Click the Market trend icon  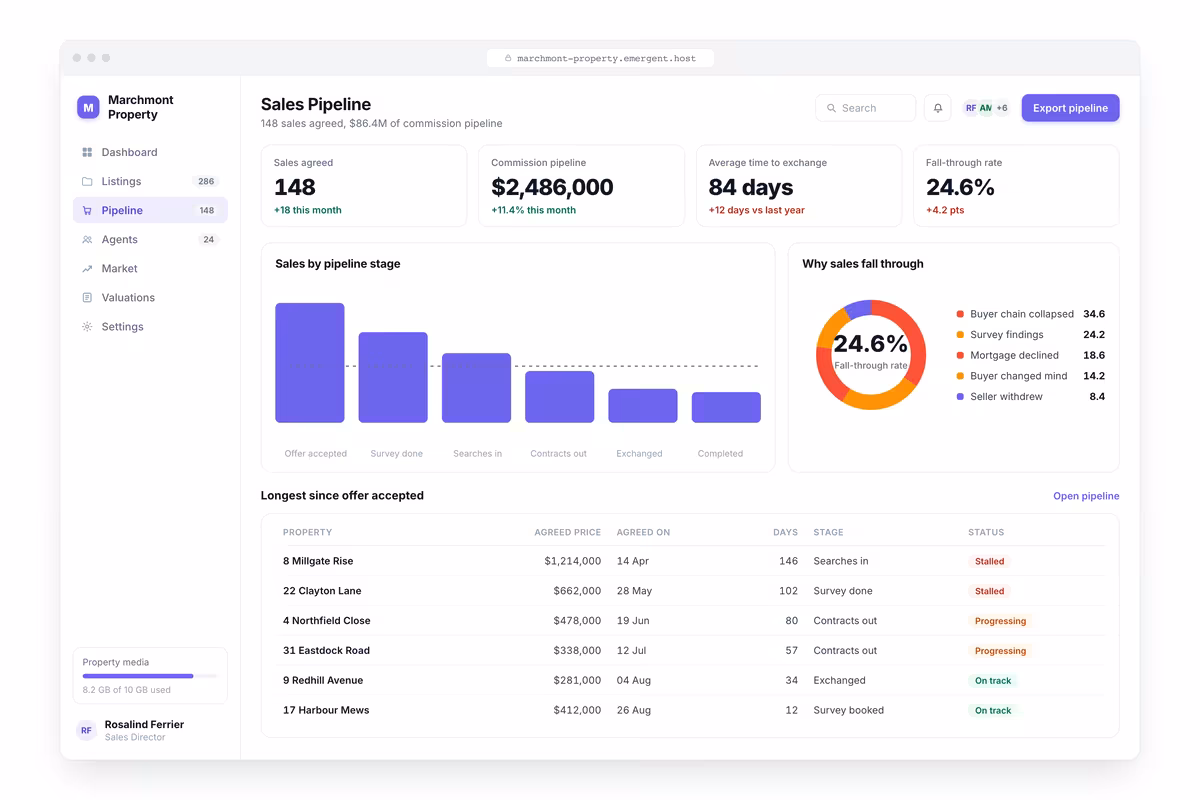87,268
